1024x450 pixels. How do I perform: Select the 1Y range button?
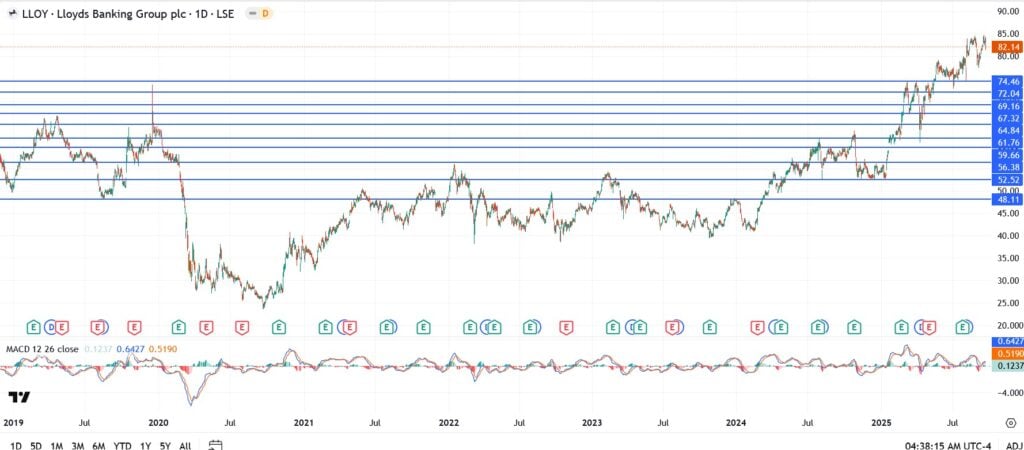pyautogui.click(x=146, y=445)
